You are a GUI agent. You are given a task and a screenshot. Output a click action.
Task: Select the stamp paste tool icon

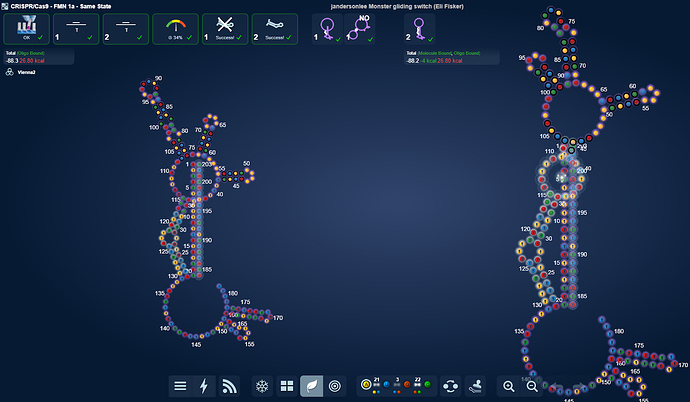(476, 386)
